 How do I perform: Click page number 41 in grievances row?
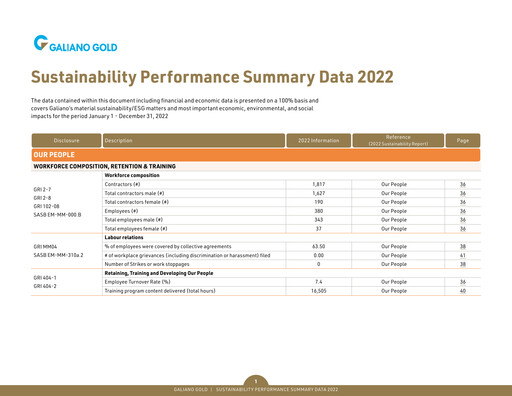coord(463,255)
